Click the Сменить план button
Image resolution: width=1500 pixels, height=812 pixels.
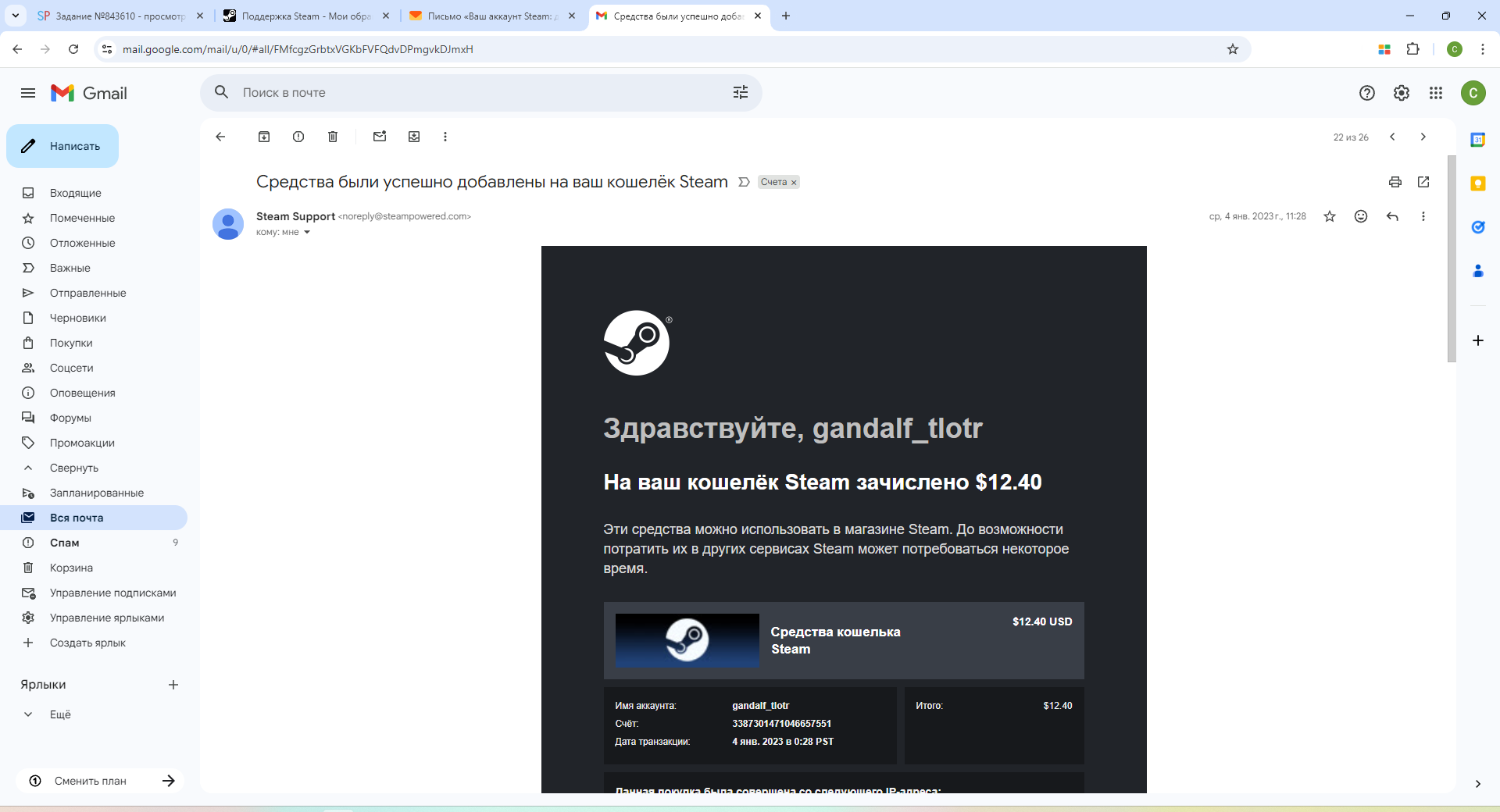coord(100,781)
